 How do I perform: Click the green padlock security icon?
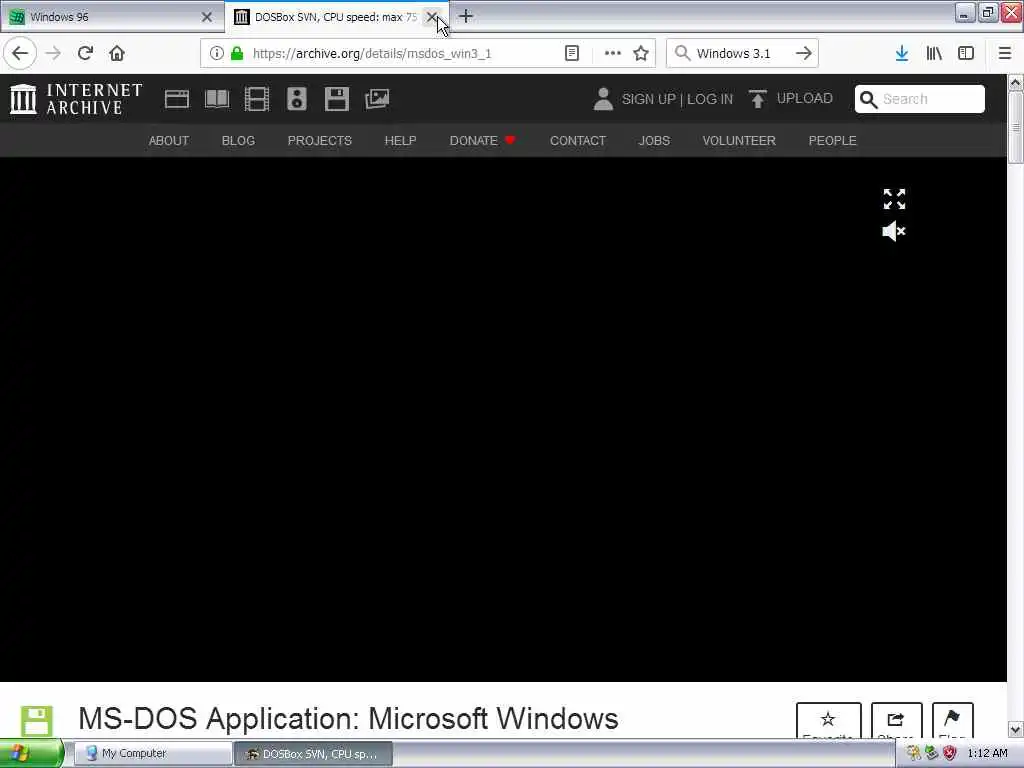click(x=237, y=54)
